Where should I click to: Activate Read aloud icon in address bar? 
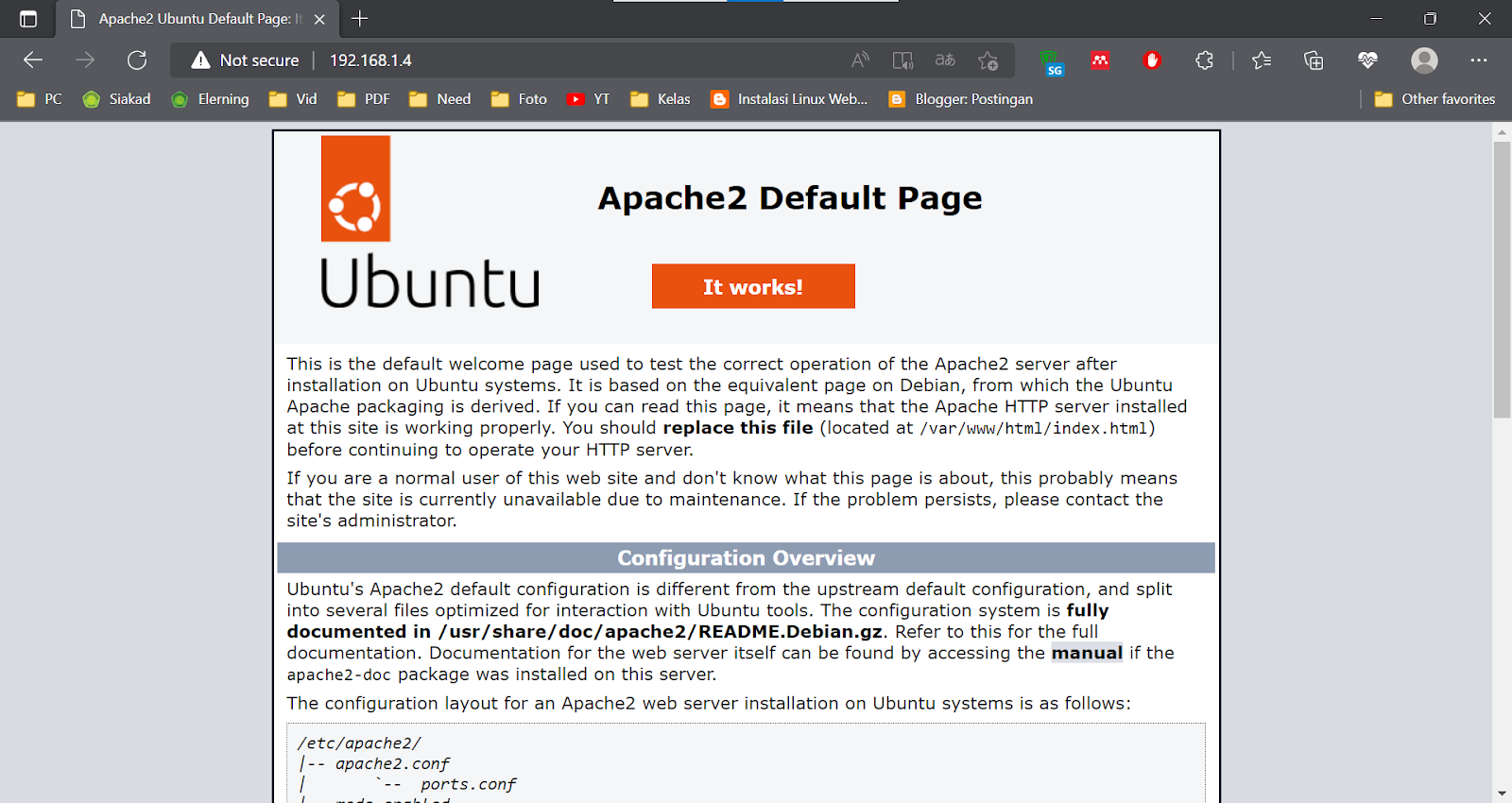pos(860,60)
